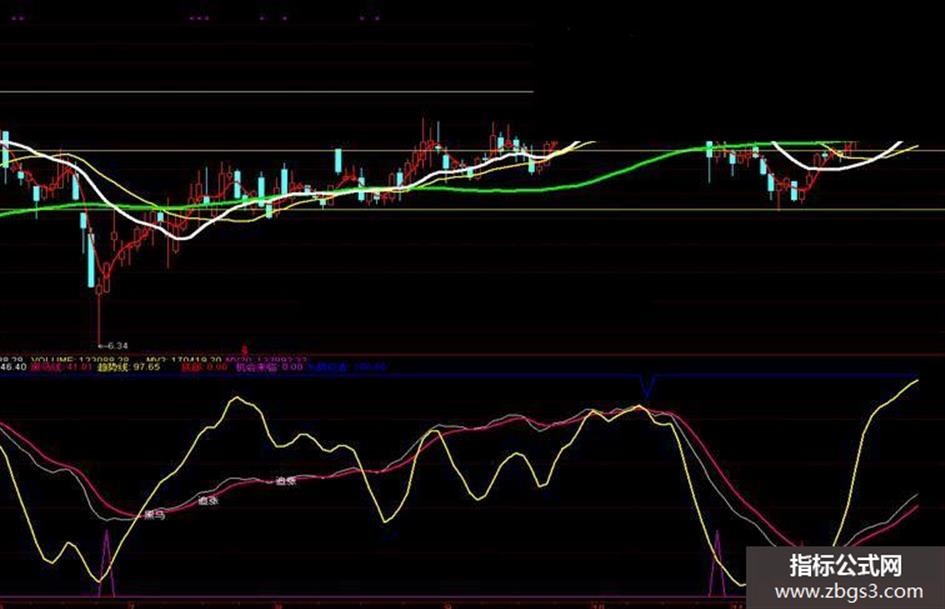945x609 pixels.
Task: Select the left purple spike signal
Action: [x=107, y=564]
